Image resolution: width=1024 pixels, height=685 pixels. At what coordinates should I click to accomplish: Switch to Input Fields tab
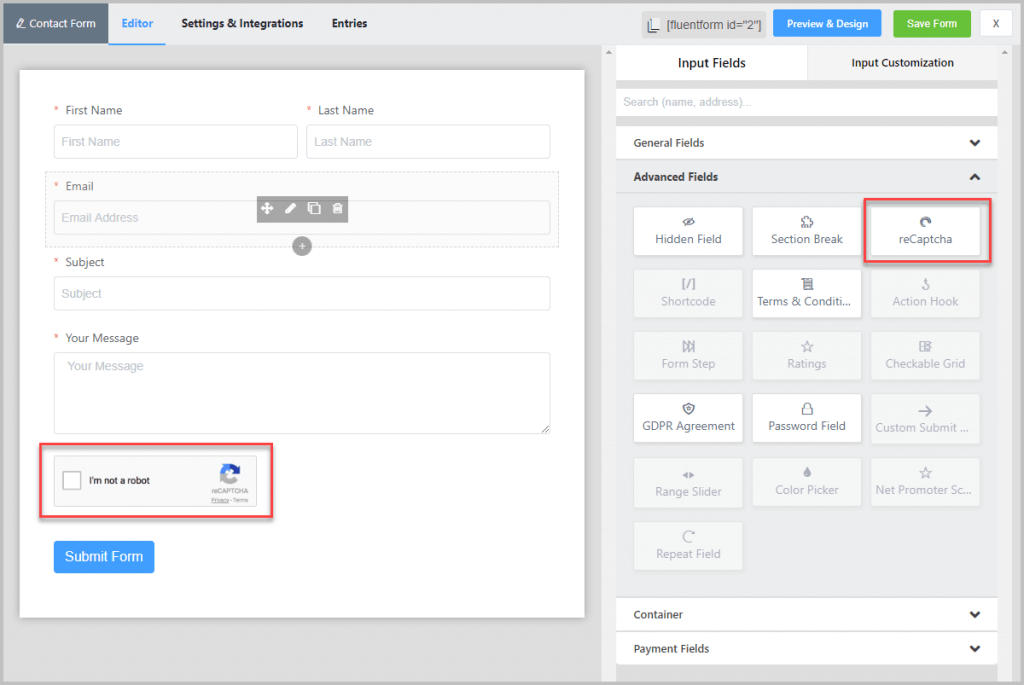pos(711,63)
